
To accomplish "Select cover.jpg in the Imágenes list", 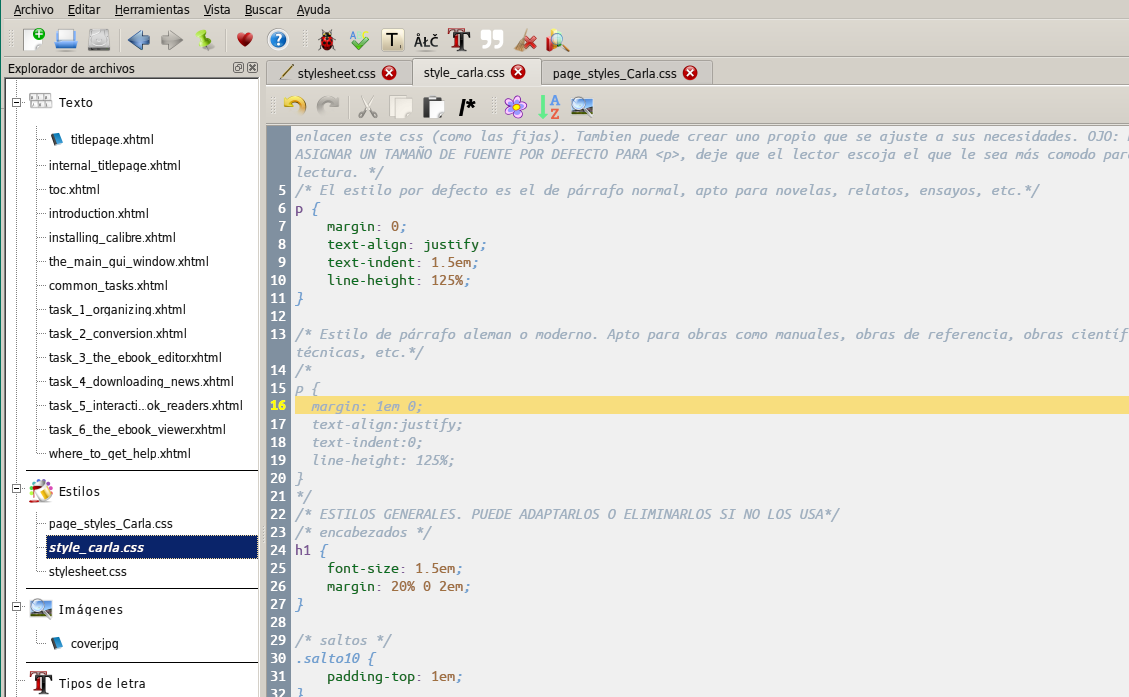I will [94, 643].
